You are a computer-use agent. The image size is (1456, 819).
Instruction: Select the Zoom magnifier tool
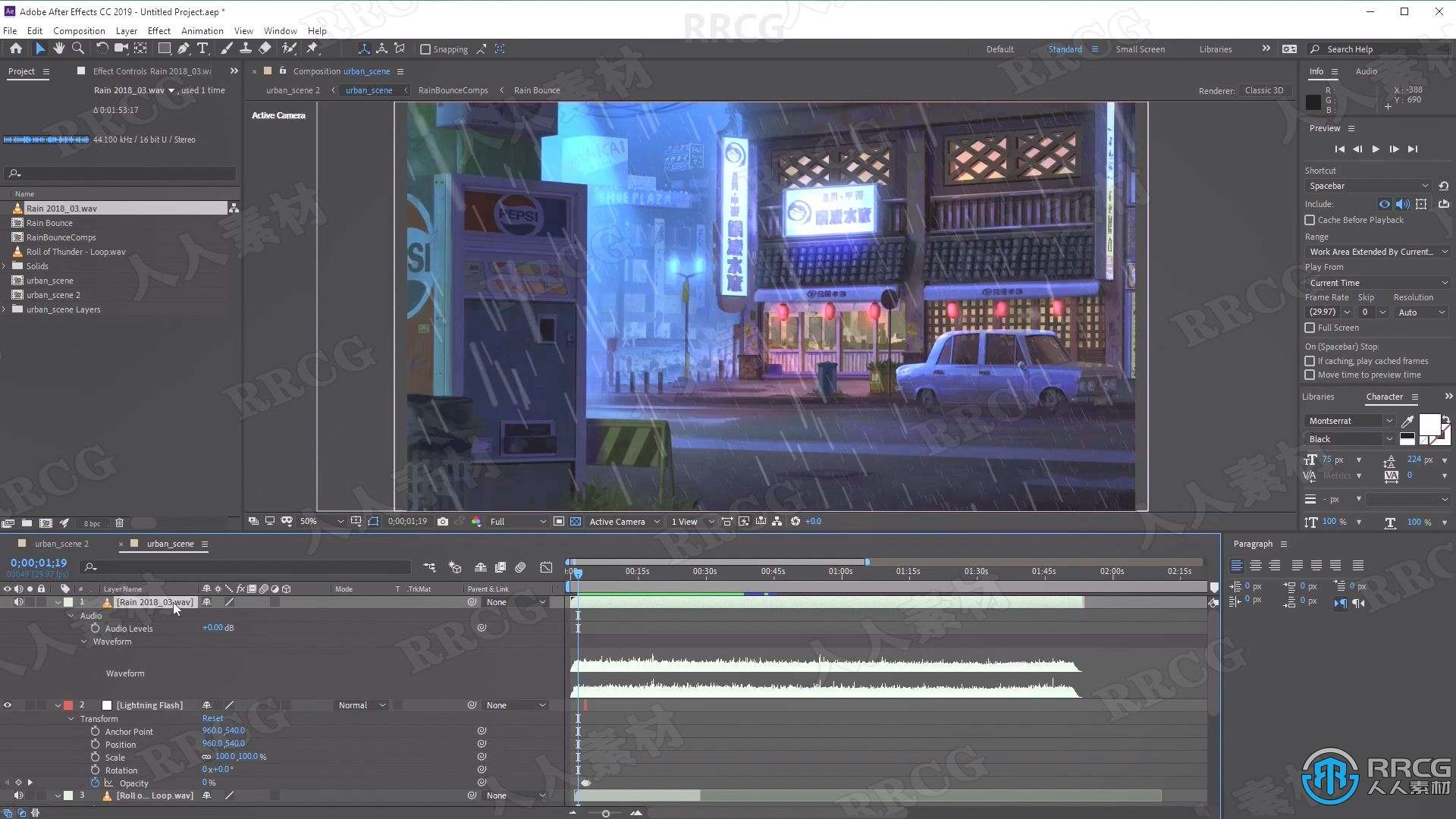tap(78, 49)
